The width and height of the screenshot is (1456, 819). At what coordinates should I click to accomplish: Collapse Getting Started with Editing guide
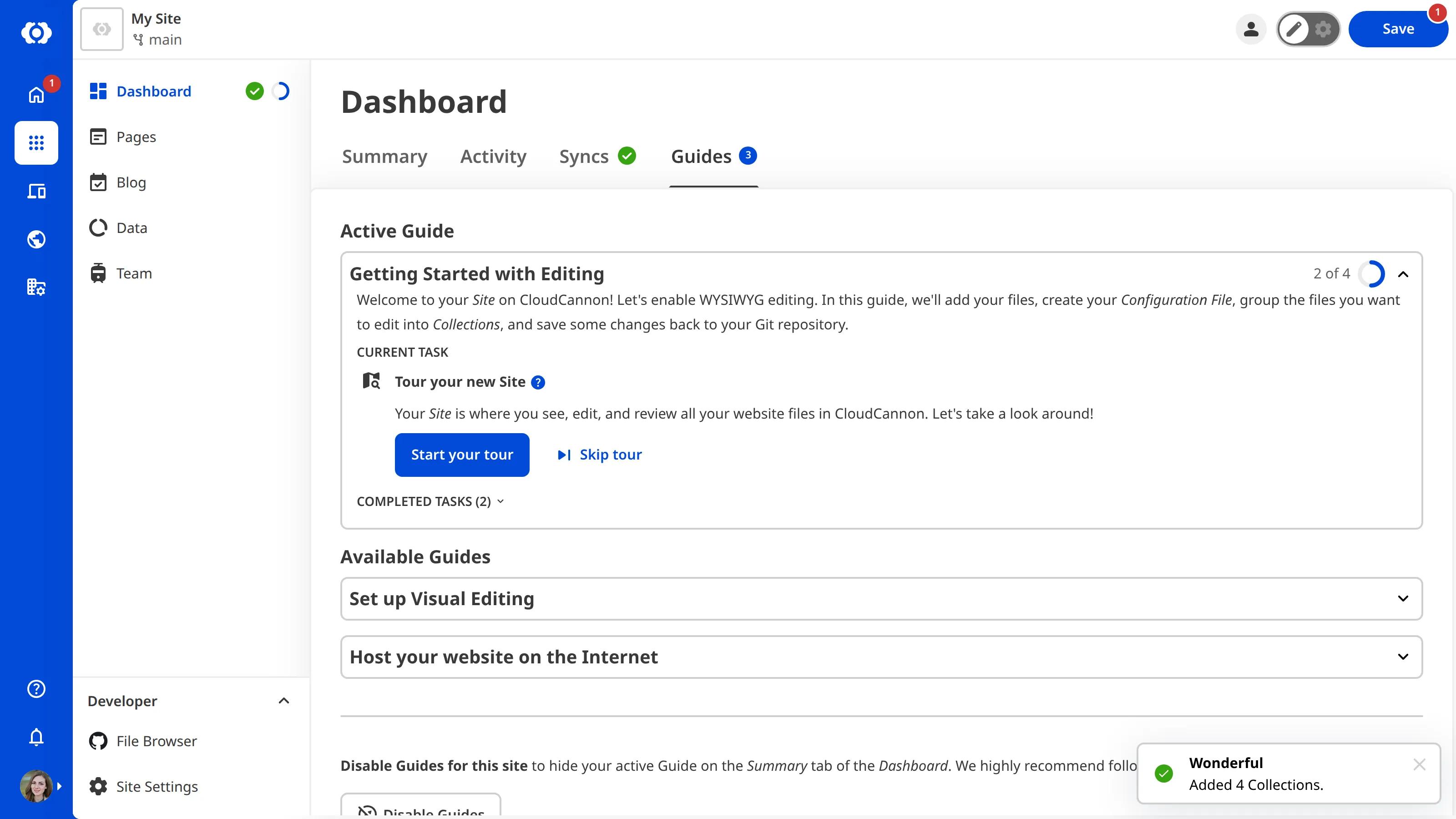click(x=1403, y=274)
